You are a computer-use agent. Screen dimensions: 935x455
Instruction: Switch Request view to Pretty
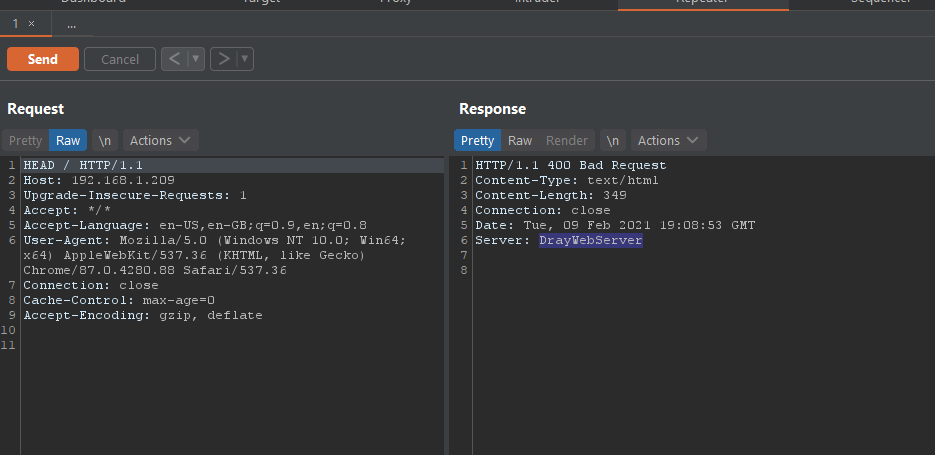pyautogui.click(x=26, y=140)
